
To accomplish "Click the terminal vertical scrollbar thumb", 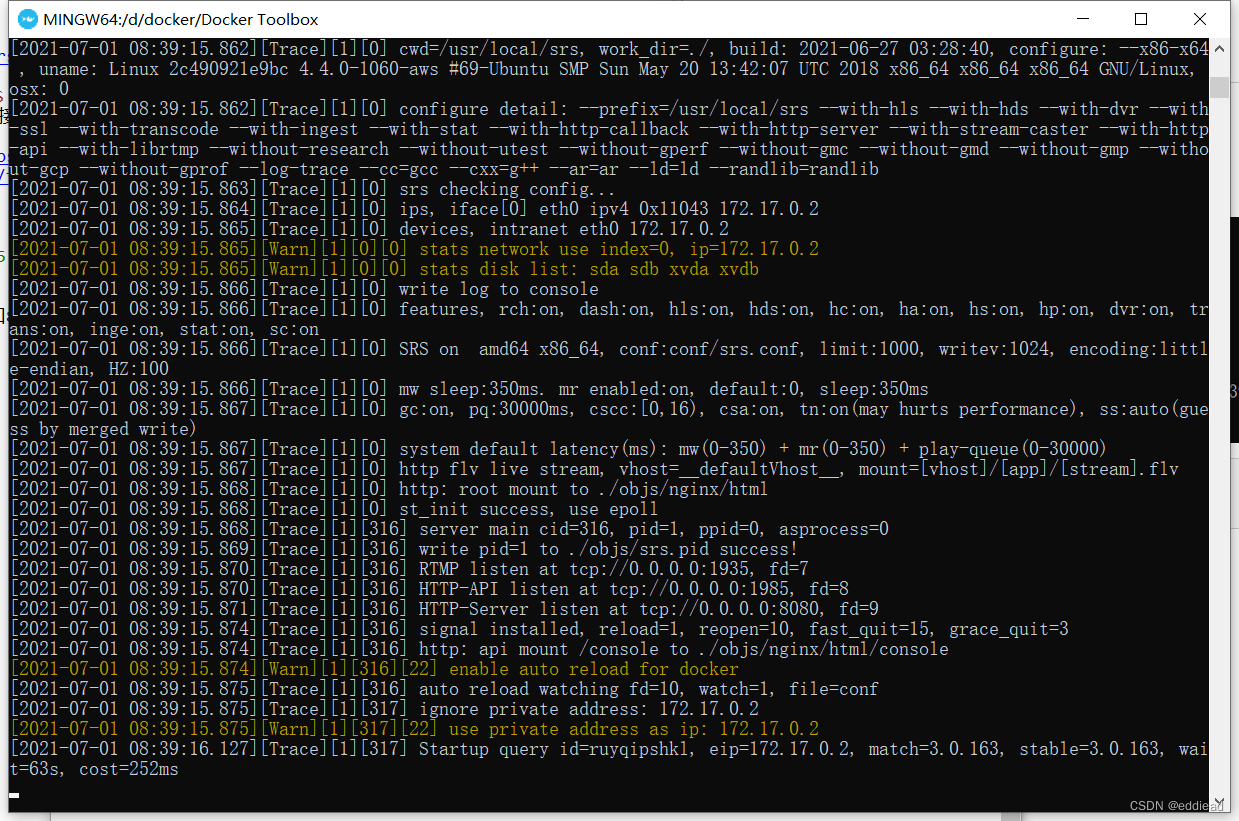I will pos(1220,88).
